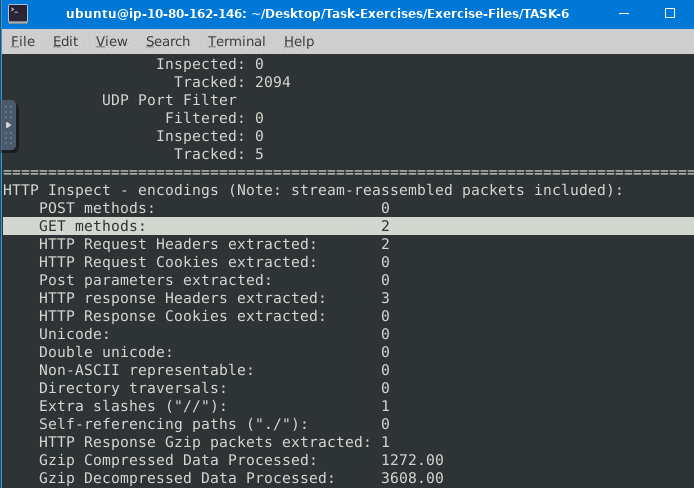Click the highlighted GET methods line

[92, 226]
